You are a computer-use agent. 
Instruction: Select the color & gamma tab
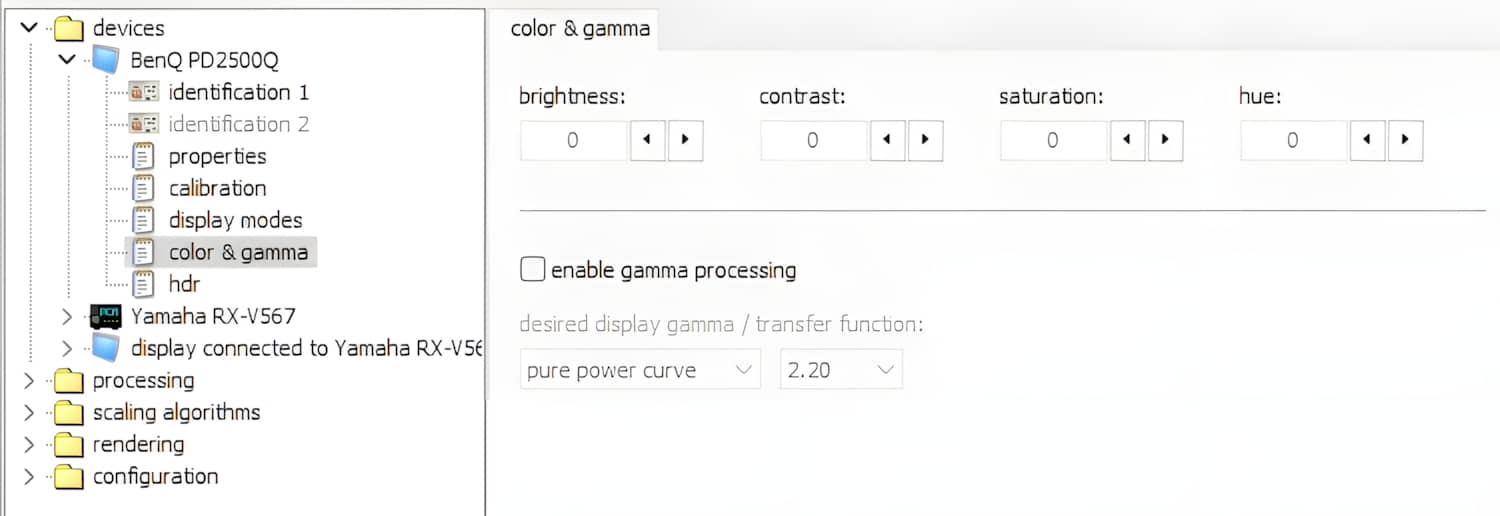point(580,28)
